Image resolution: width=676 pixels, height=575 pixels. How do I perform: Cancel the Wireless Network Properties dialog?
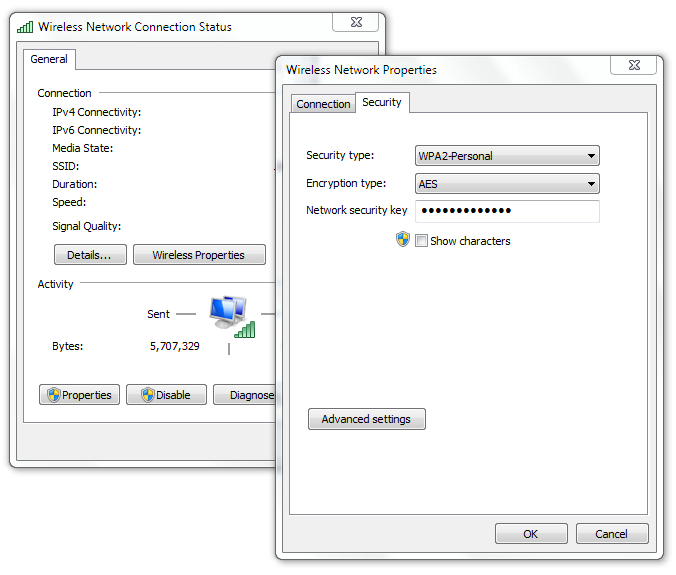click(611, 534)
